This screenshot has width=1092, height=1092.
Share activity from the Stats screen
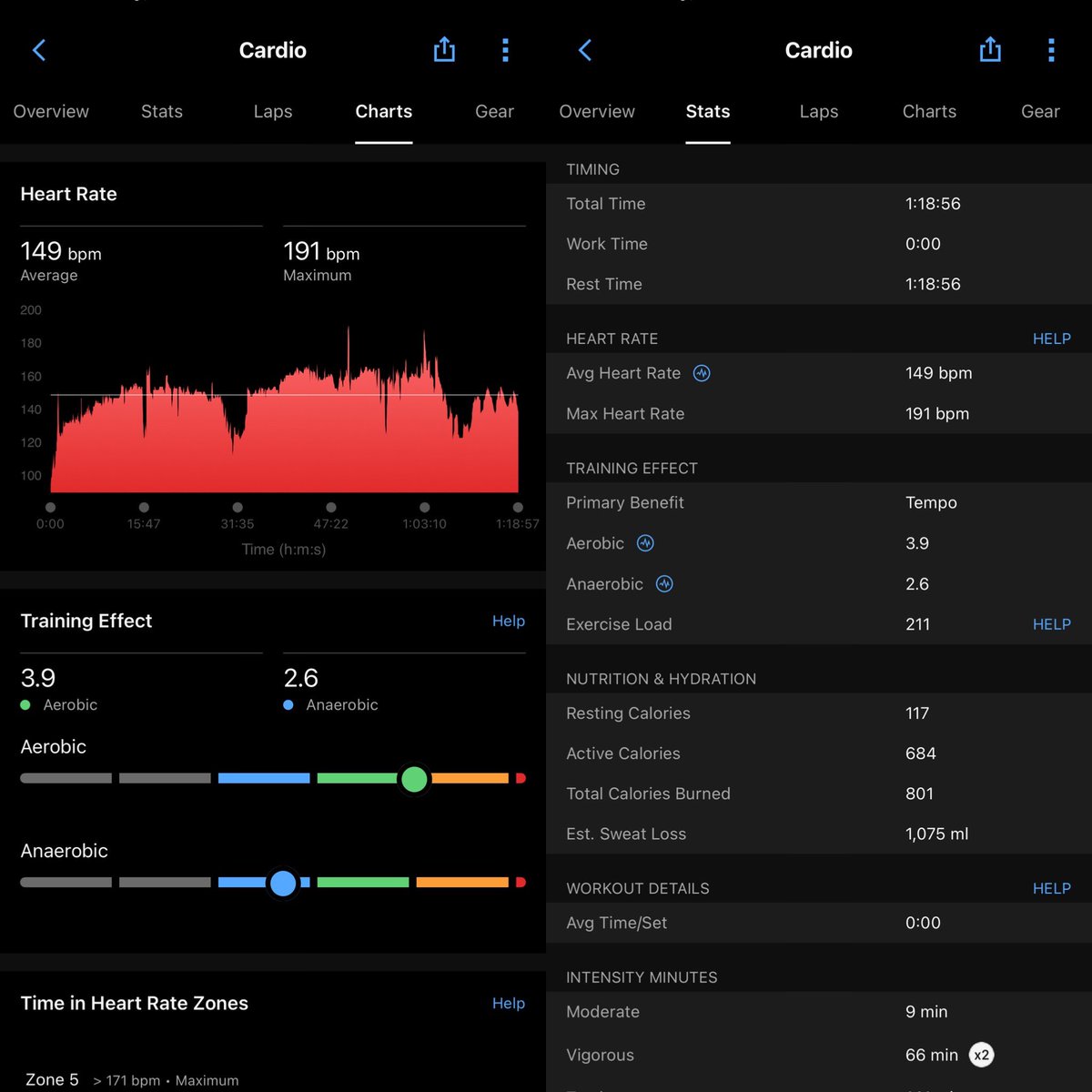(x=990, y=49)
